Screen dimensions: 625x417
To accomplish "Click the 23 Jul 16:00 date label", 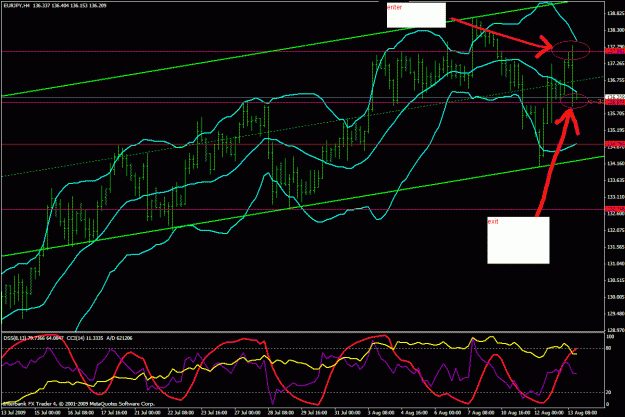I will [x=214, y=413].
